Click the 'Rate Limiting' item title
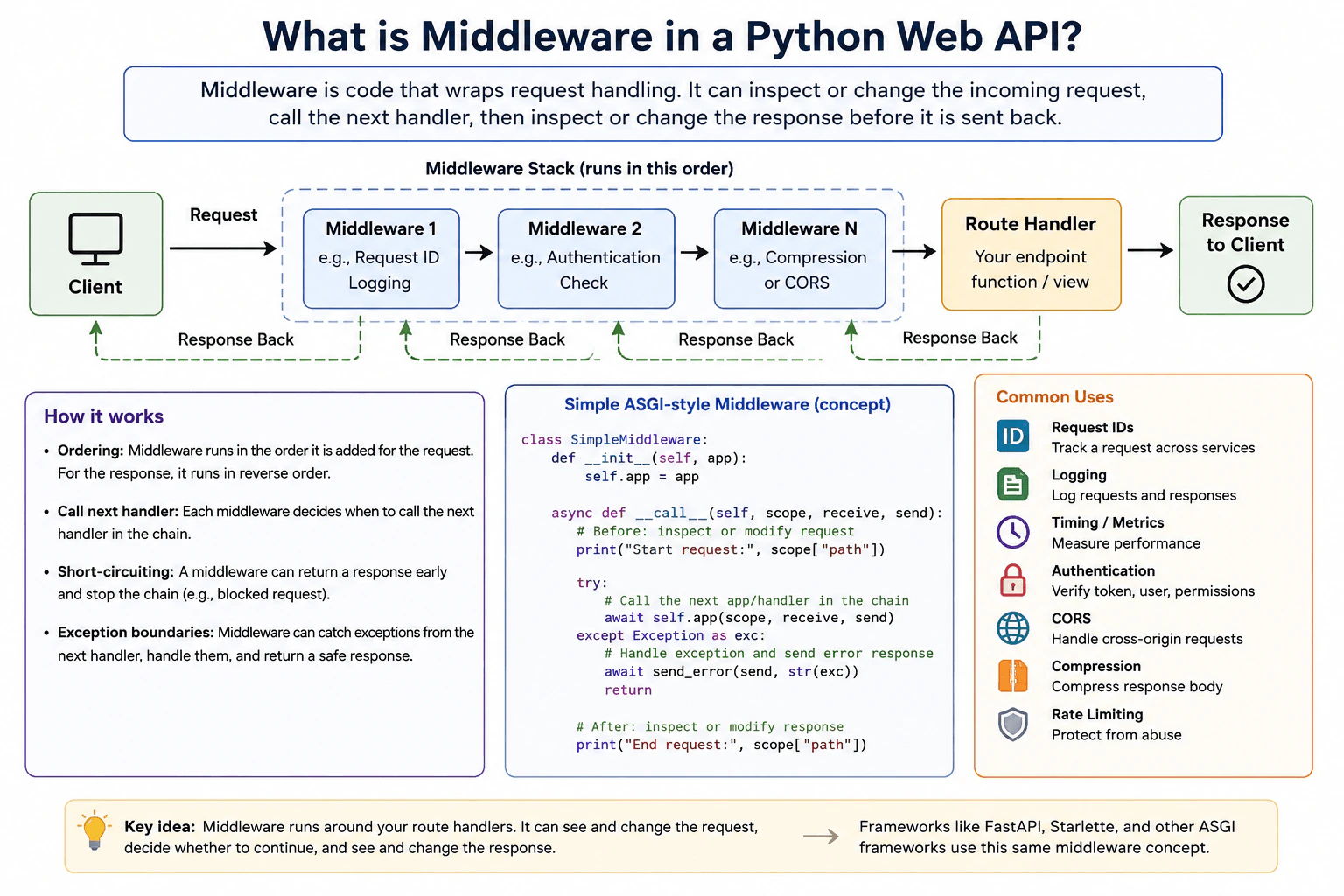Image resolution: width=1344 pixels, height=896 pixels. pyautogui.click(x=1096, y=714)
